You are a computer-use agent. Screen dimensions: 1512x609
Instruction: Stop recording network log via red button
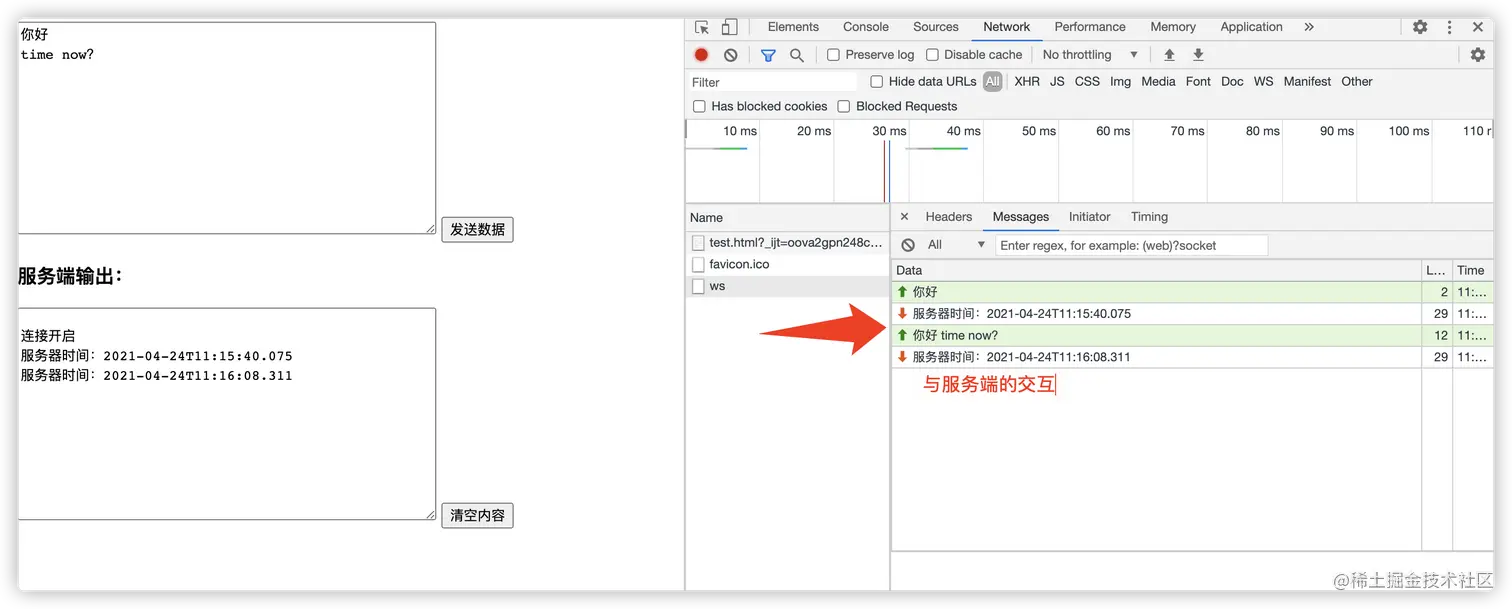coord(702,55)
